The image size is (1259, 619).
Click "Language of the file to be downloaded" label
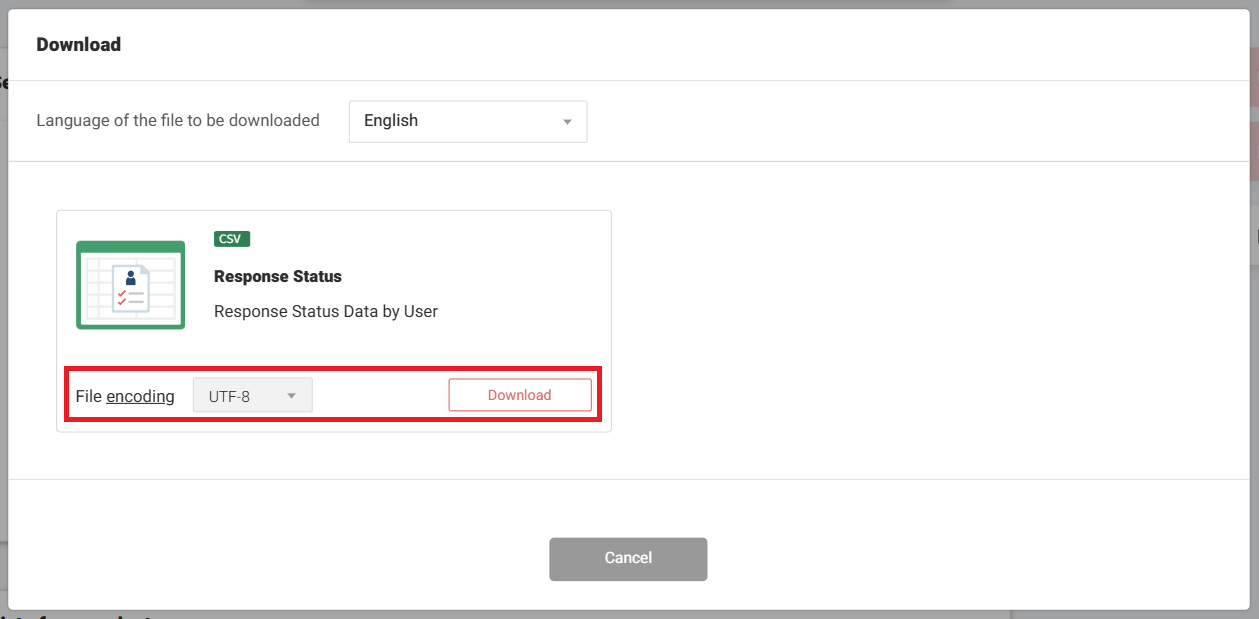(178, 120)
